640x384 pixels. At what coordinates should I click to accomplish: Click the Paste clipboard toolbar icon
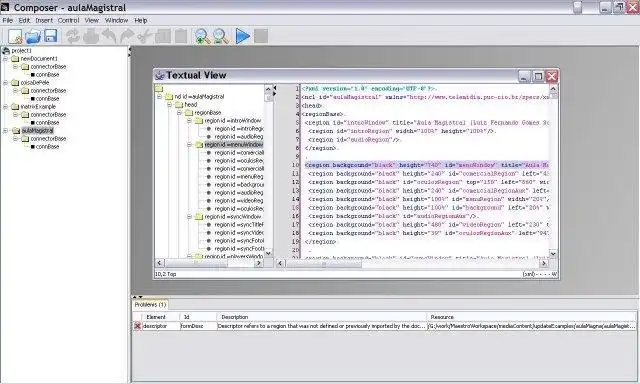point(181,36)
